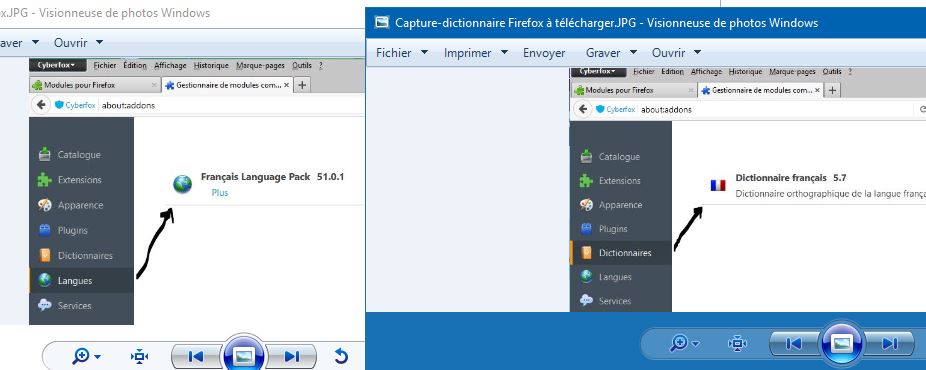Open Marque-pages menu in x.JPG window image
Viewport: 926px width, 370px height.
click(260, 66)
